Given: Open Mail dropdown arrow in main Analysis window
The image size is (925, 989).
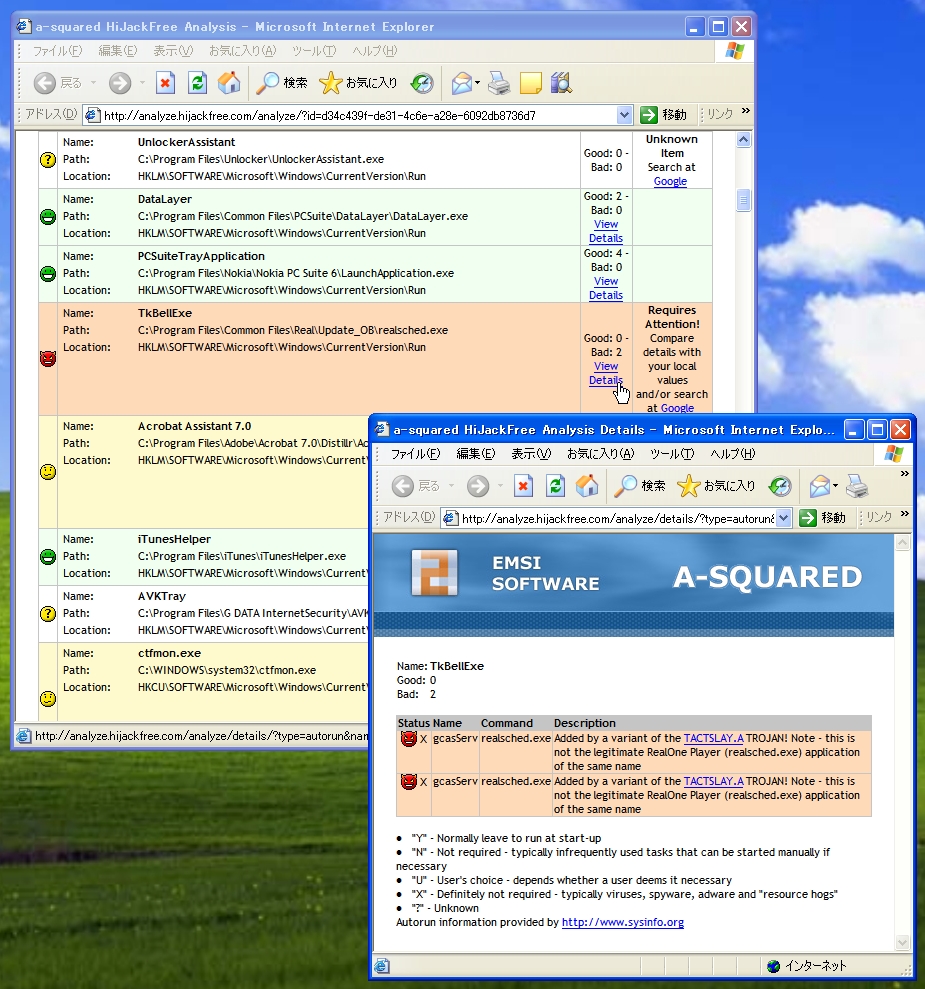Looking at the screenshot, I should click(477, 83).
